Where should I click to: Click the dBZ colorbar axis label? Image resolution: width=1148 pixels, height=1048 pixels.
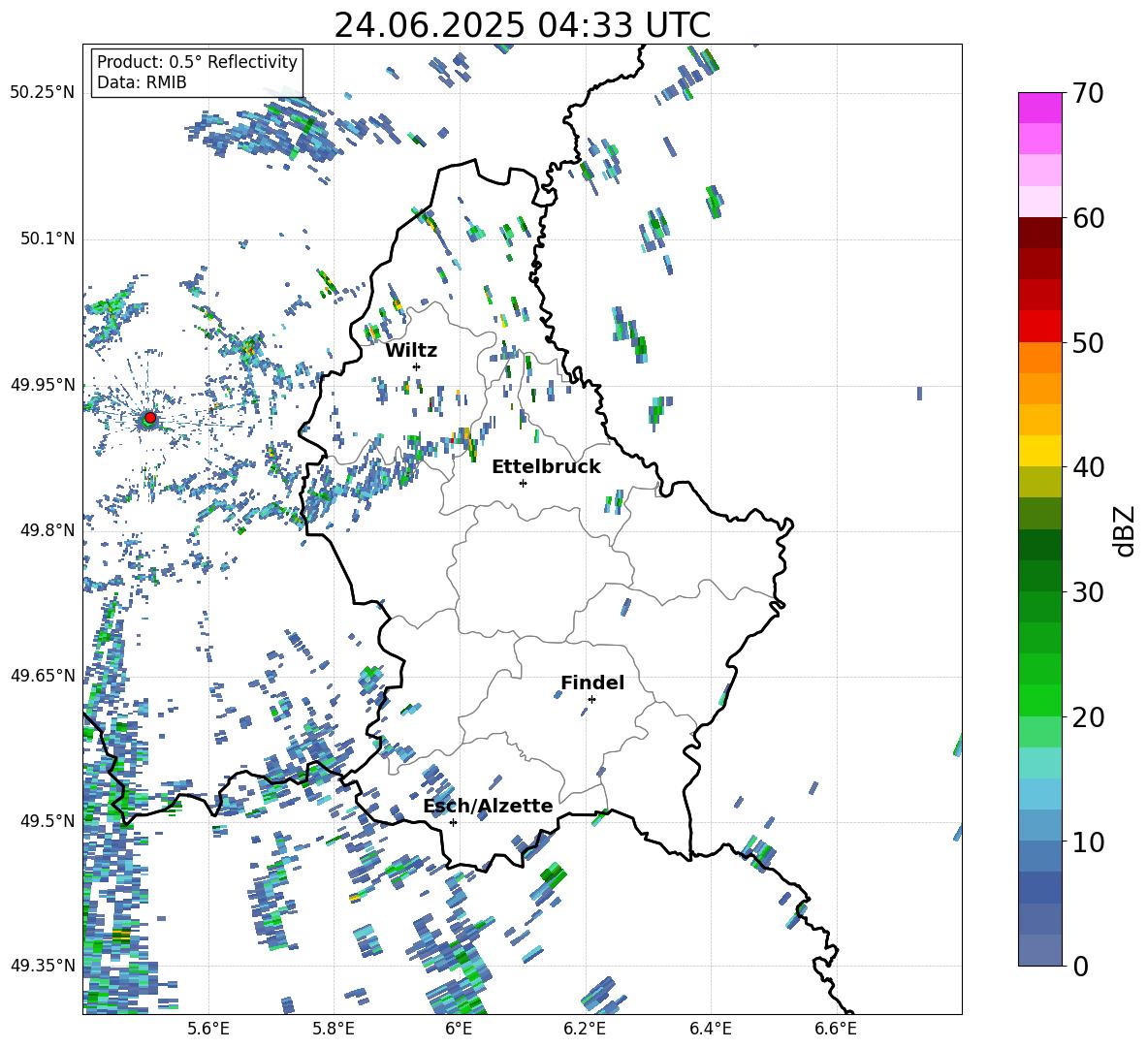point(1126,530)
